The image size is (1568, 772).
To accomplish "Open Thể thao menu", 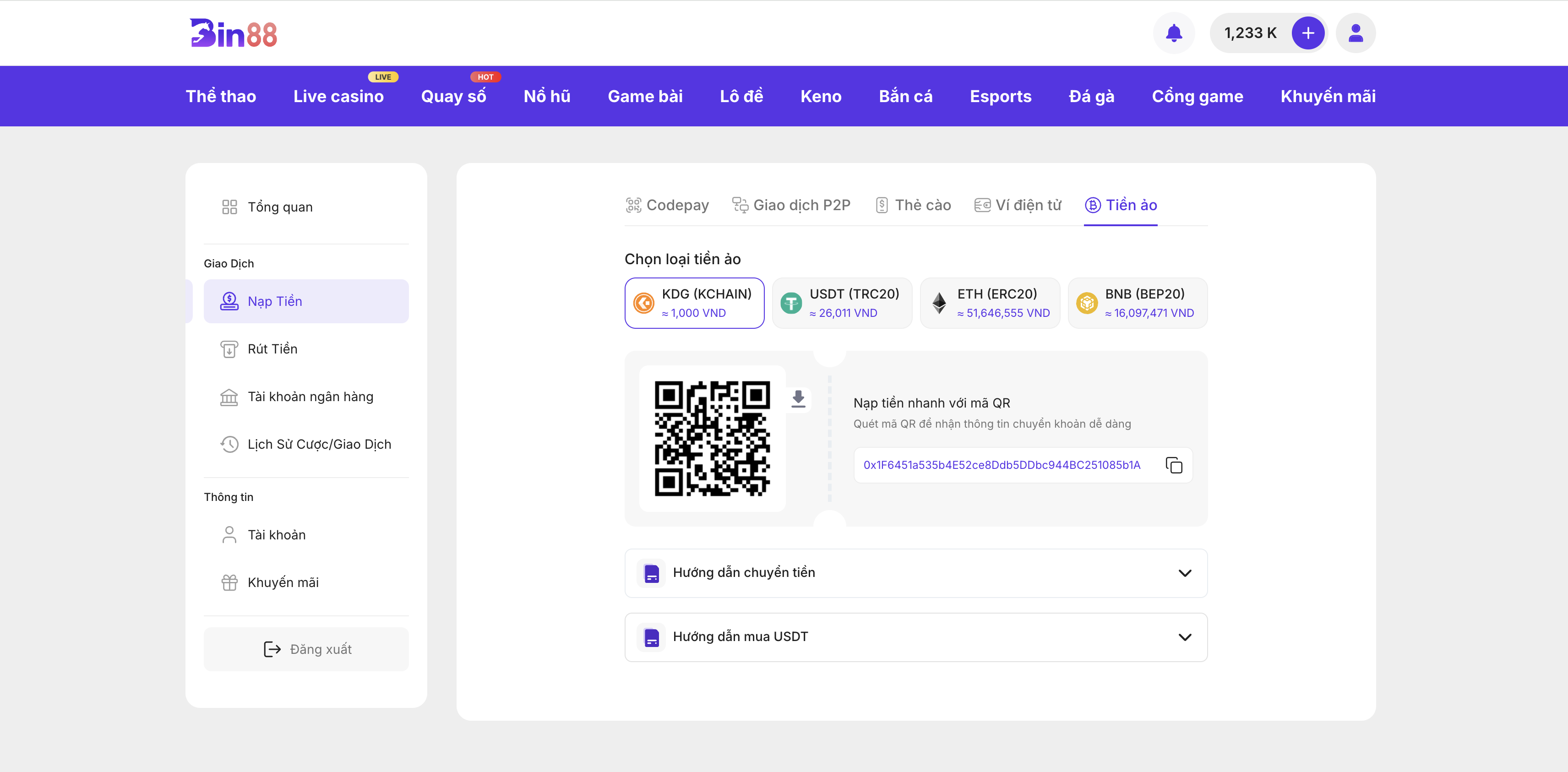I will tap(220, 96).
